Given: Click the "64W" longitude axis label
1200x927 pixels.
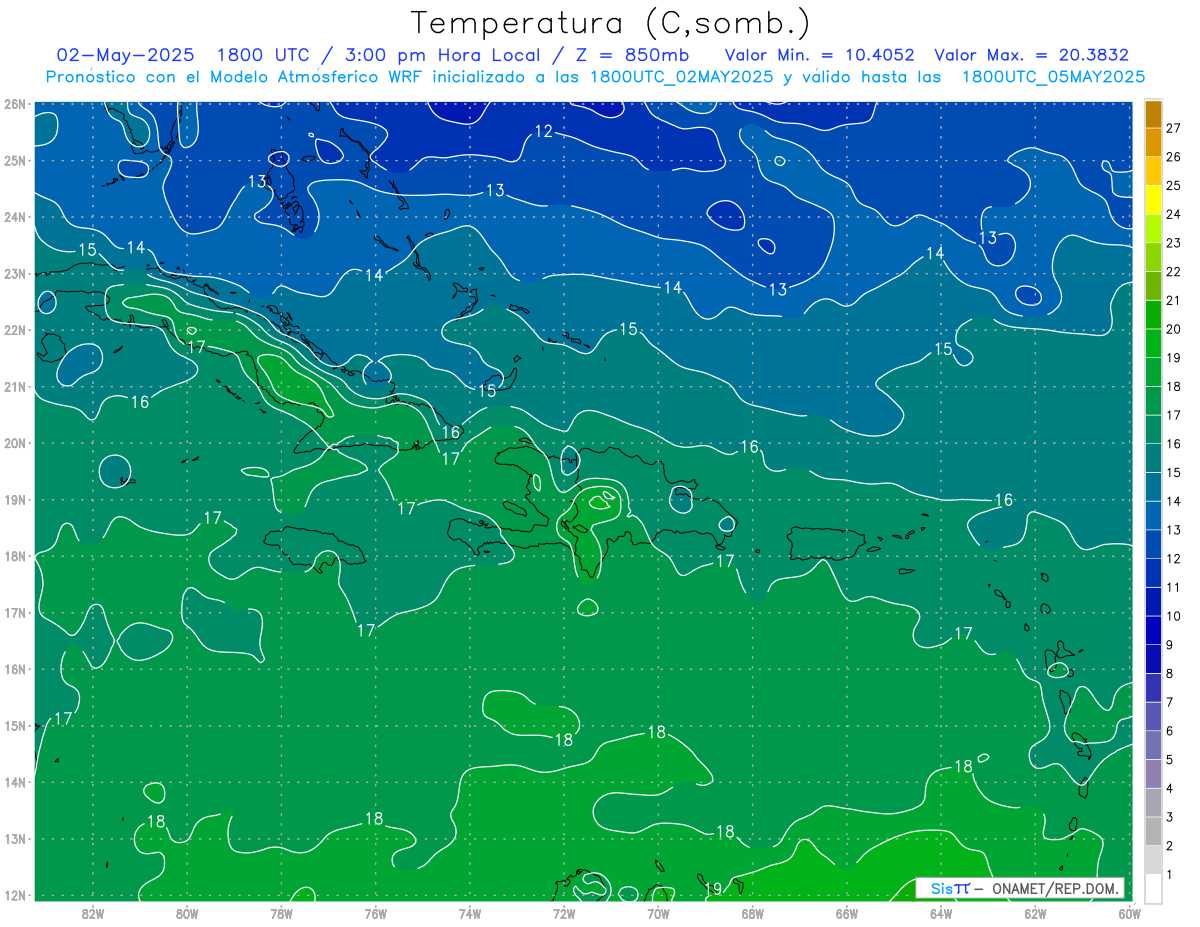Looking at the screenshot, I should click(941, 913).
